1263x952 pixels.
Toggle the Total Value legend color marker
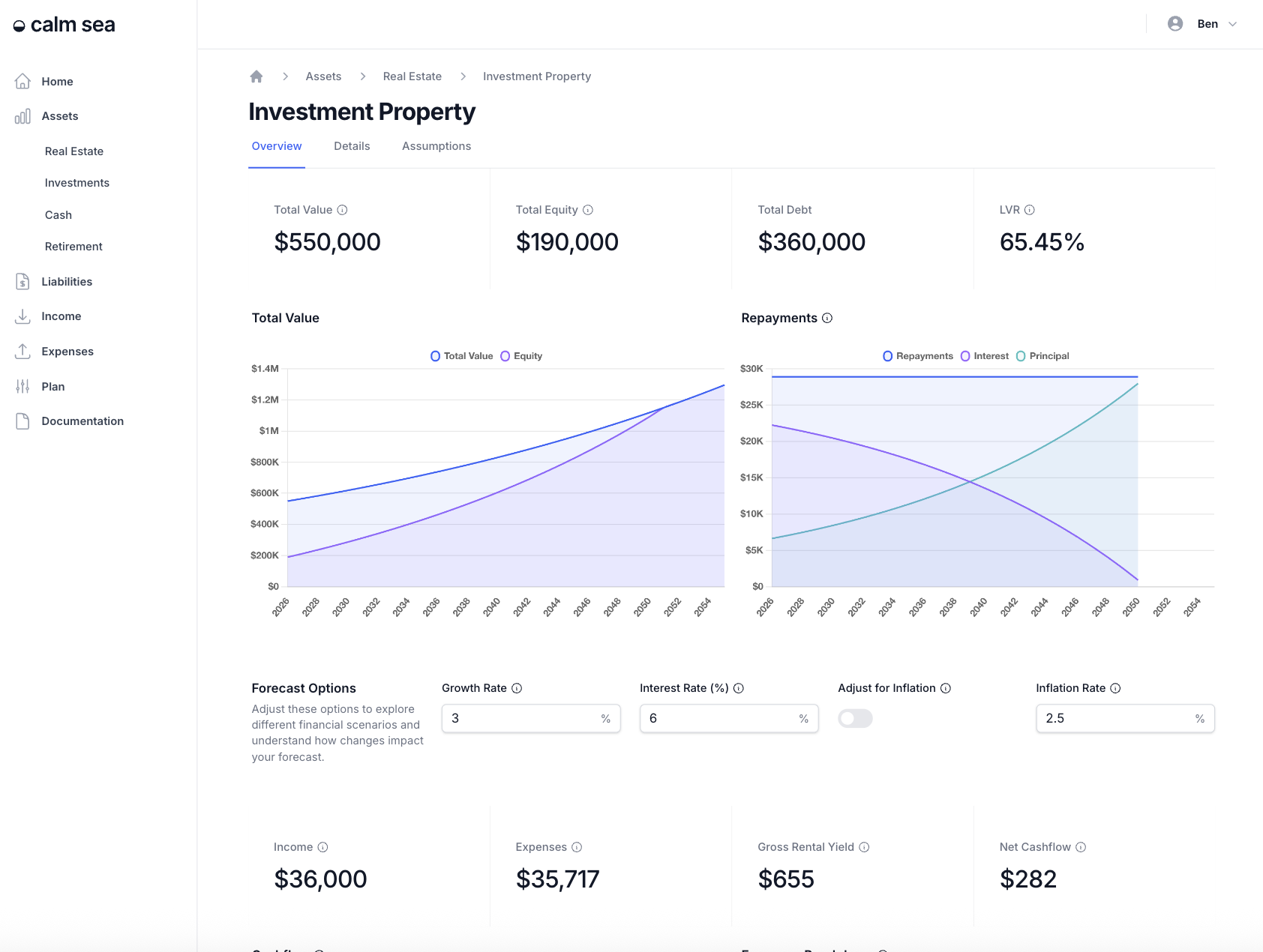435,356
